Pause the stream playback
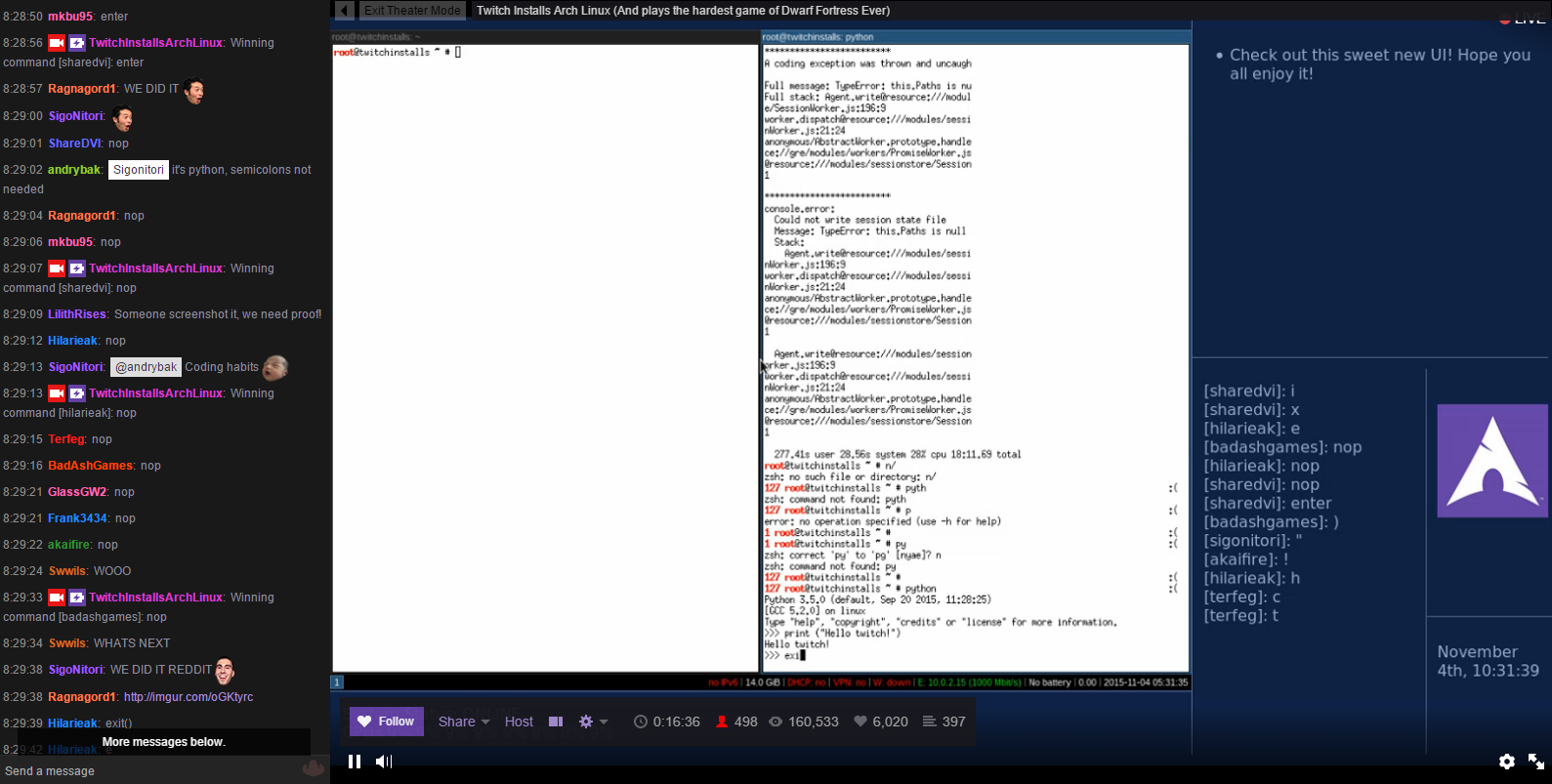This screenshot has width=1552, height=784. pos(355,762)
